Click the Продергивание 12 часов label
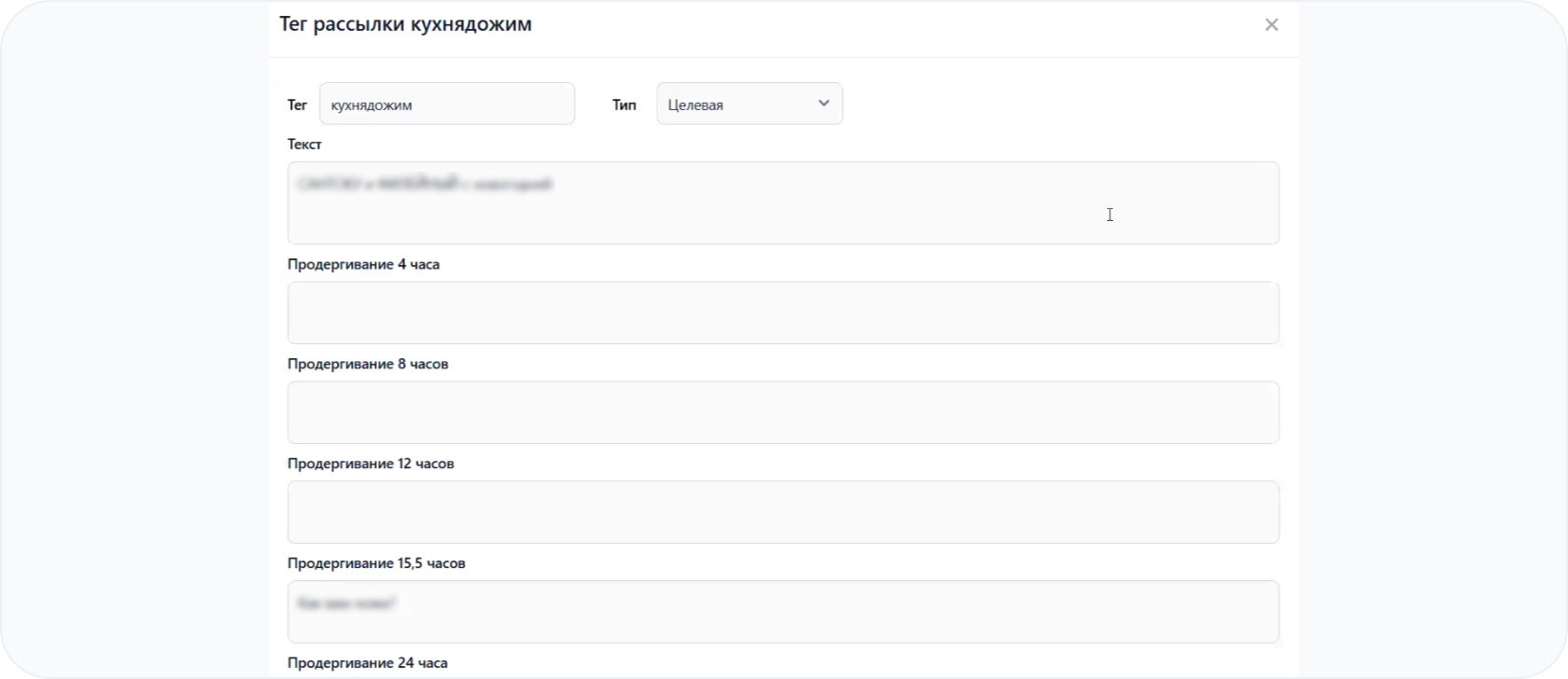The height and width of the screenshot is (679, 1568). tap(371, 464)
